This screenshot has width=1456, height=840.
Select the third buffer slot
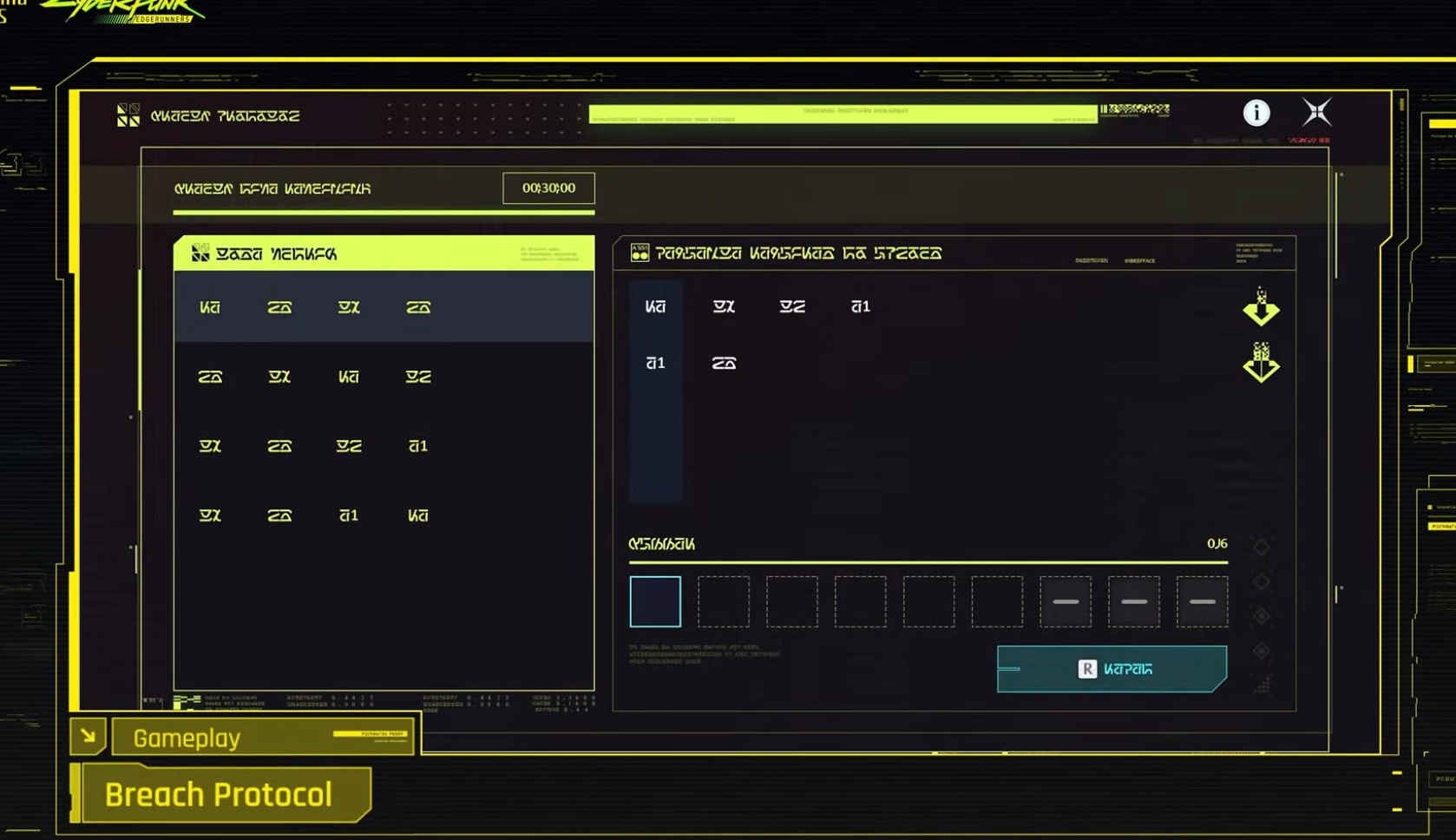coord(792,601)
